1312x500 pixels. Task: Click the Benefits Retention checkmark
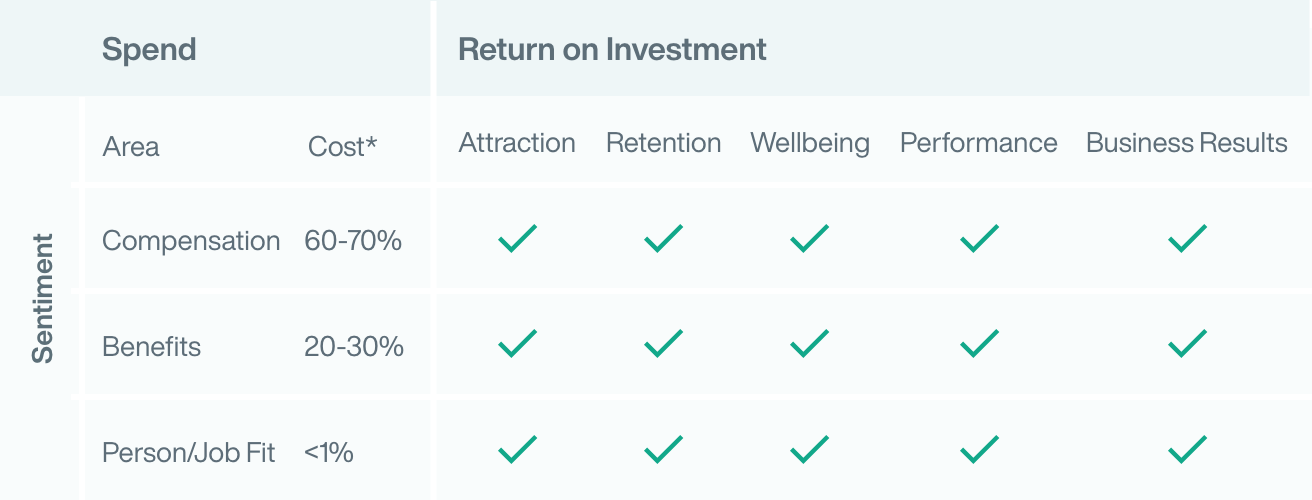663,345
